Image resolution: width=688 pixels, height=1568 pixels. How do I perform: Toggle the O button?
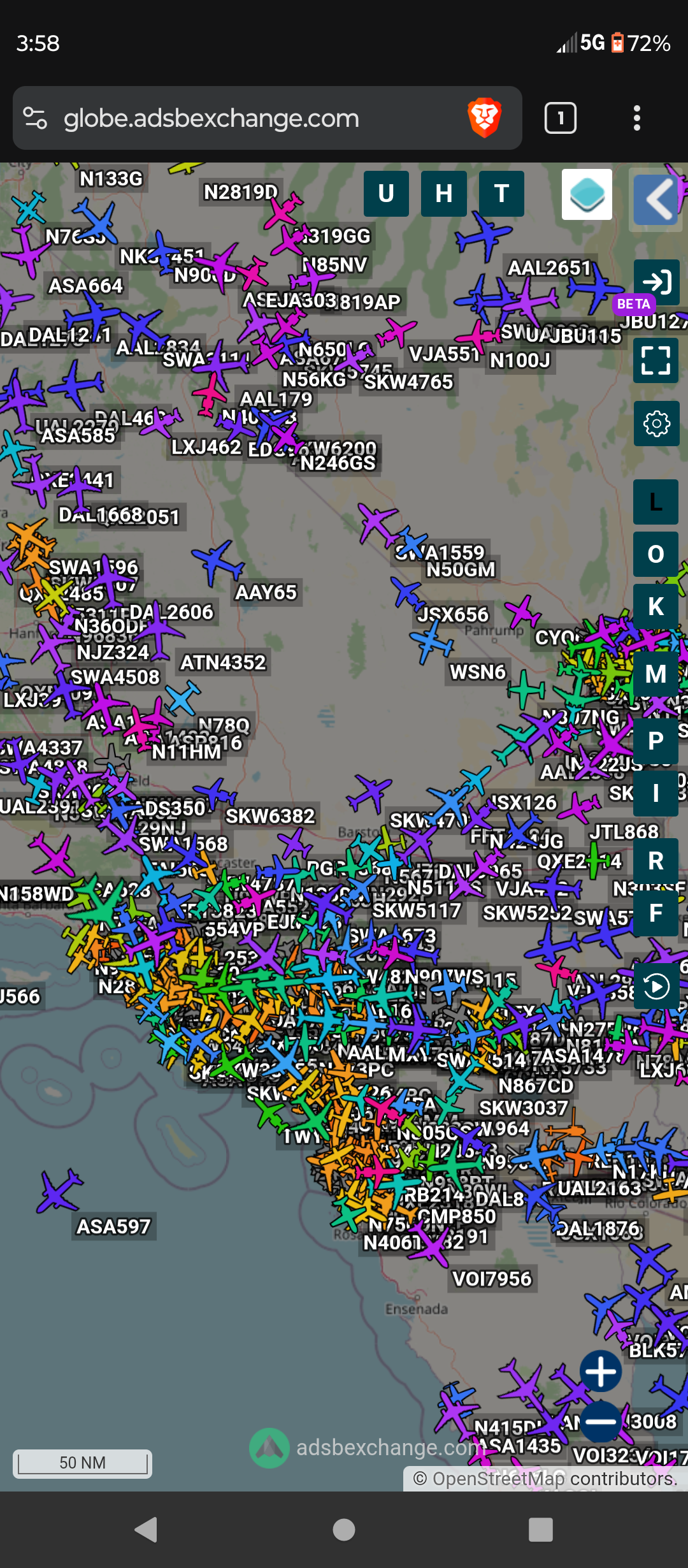point(656,555)
